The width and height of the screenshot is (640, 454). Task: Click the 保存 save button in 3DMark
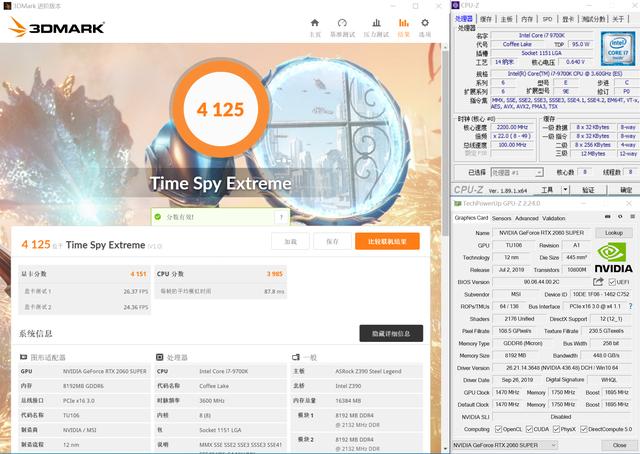(x=332, y=241)
